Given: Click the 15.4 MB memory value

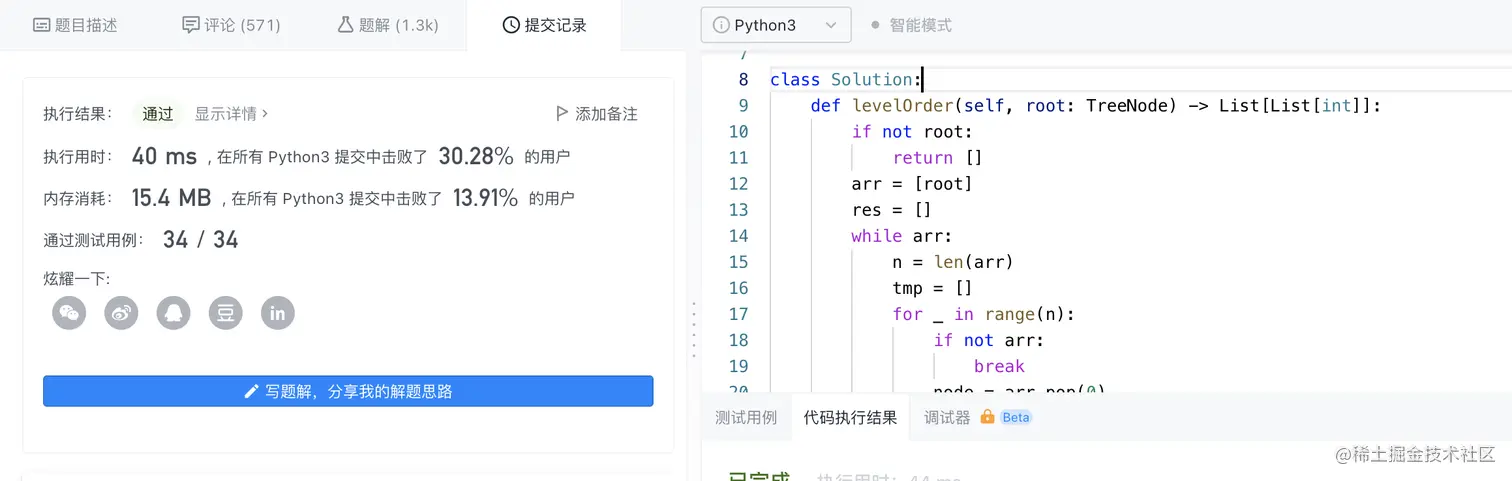Looking at the screenshot, I should tap(171, 198).
